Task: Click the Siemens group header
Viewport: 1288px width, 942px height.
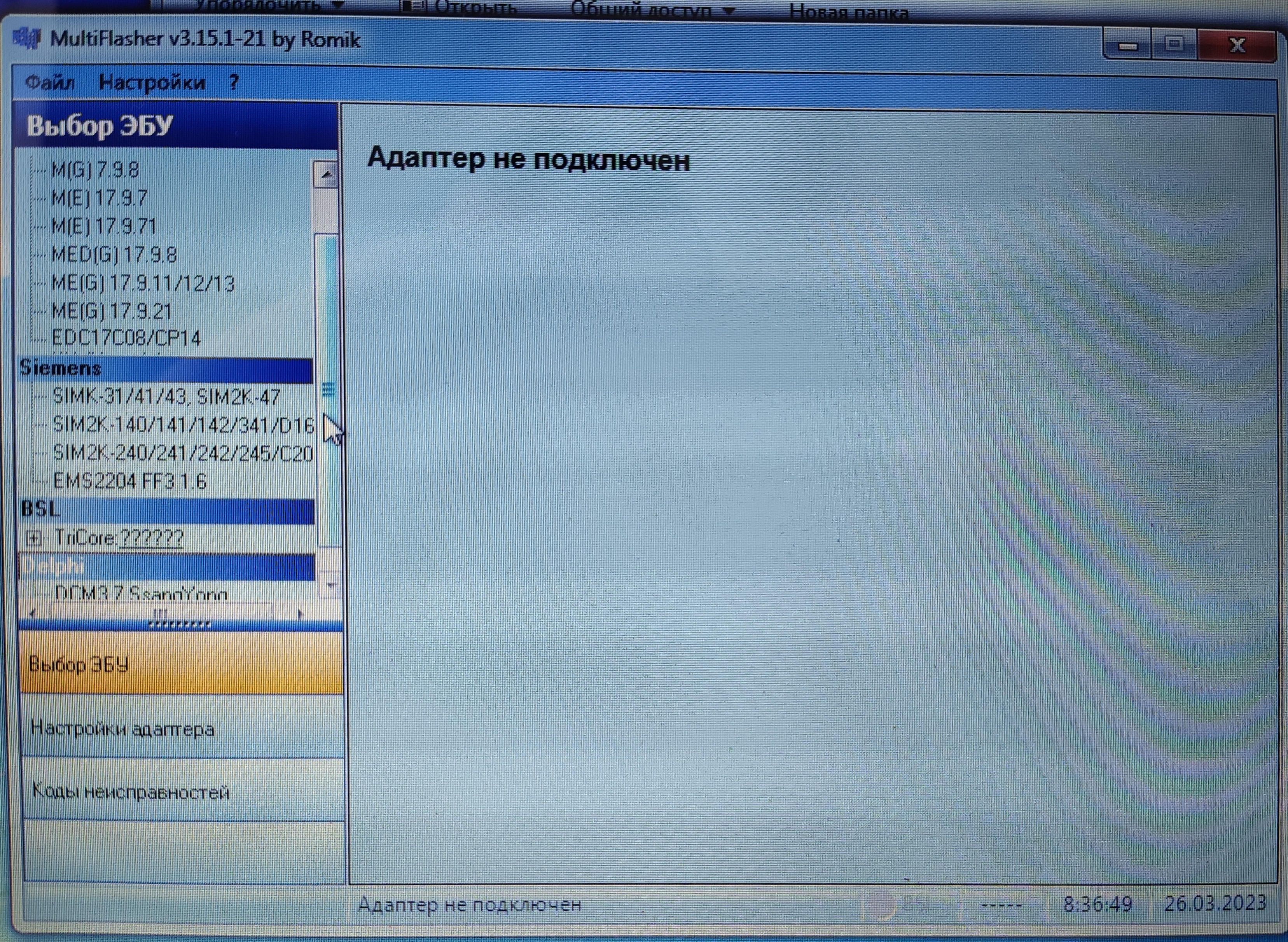Action: 165,369
